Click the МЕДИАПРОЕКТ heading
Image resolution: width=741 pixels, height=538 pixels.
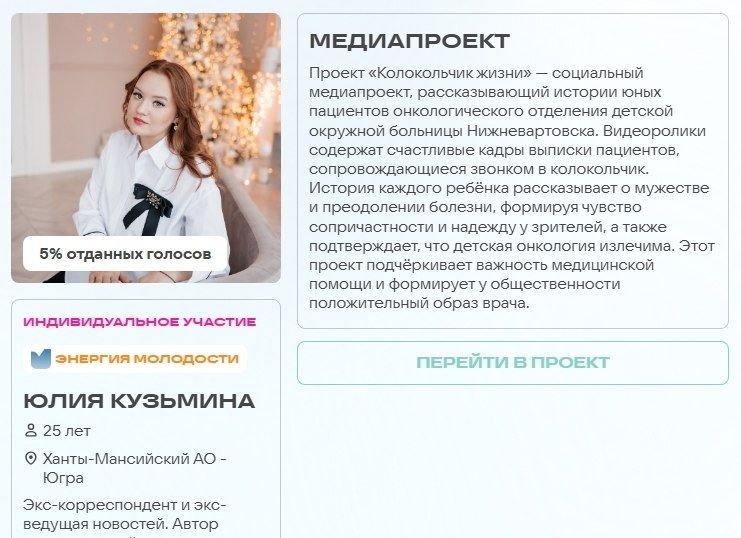409,41
